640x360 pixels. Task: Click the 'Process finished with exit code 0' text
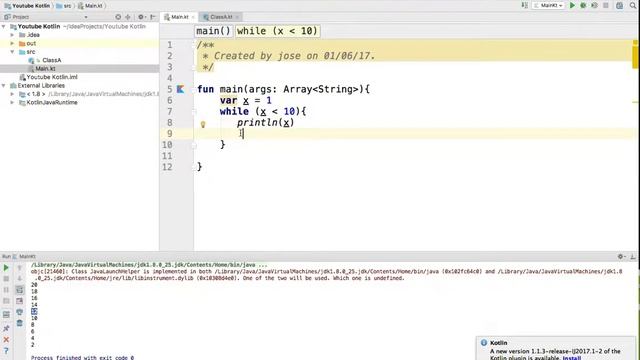click(x=82, y=358)
